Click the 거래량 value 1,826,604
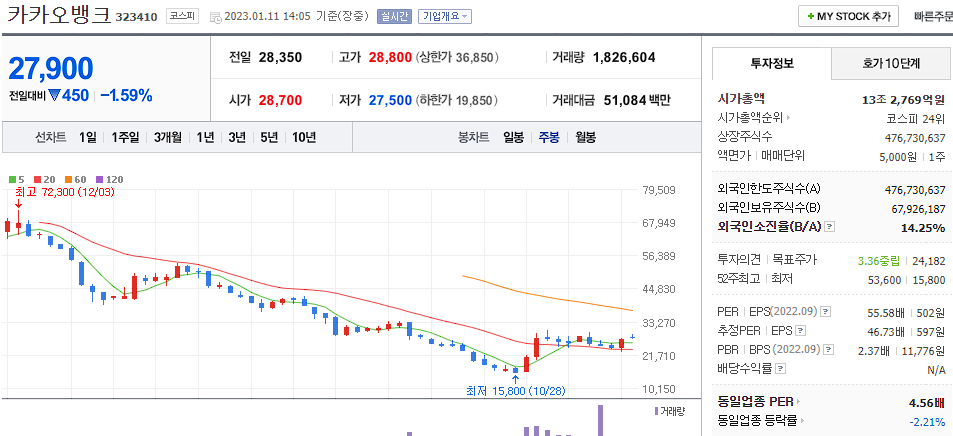 click(624, 58)
